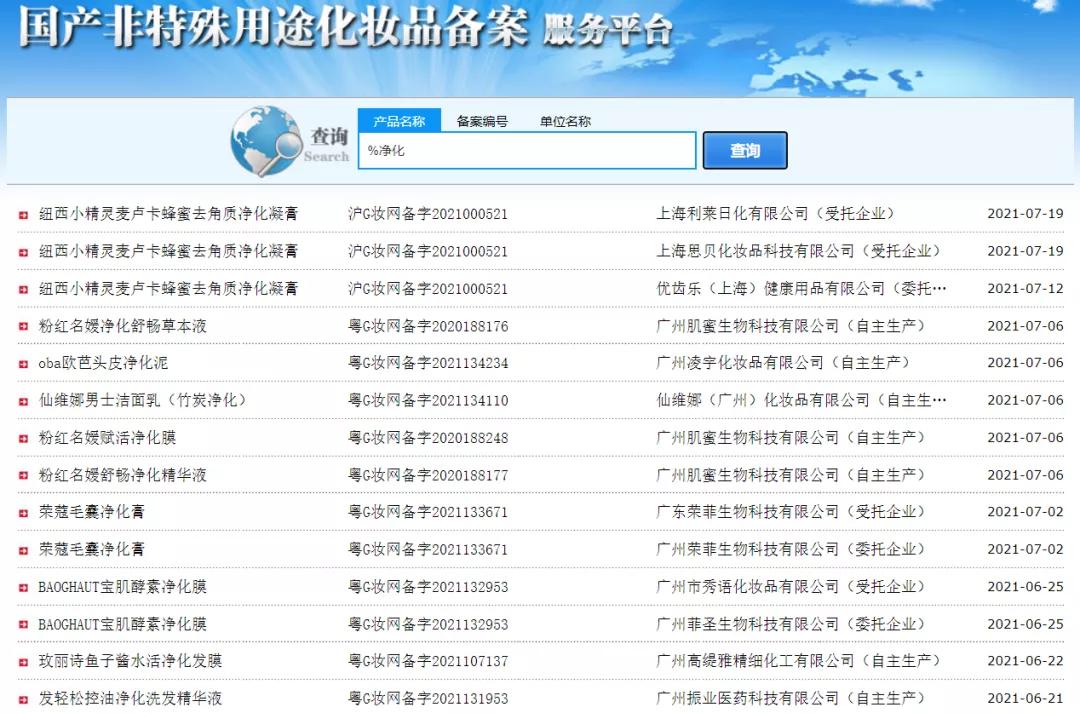Switch to the 单位名称 search tab
1080x713 pixels.
tap(564, 120)
